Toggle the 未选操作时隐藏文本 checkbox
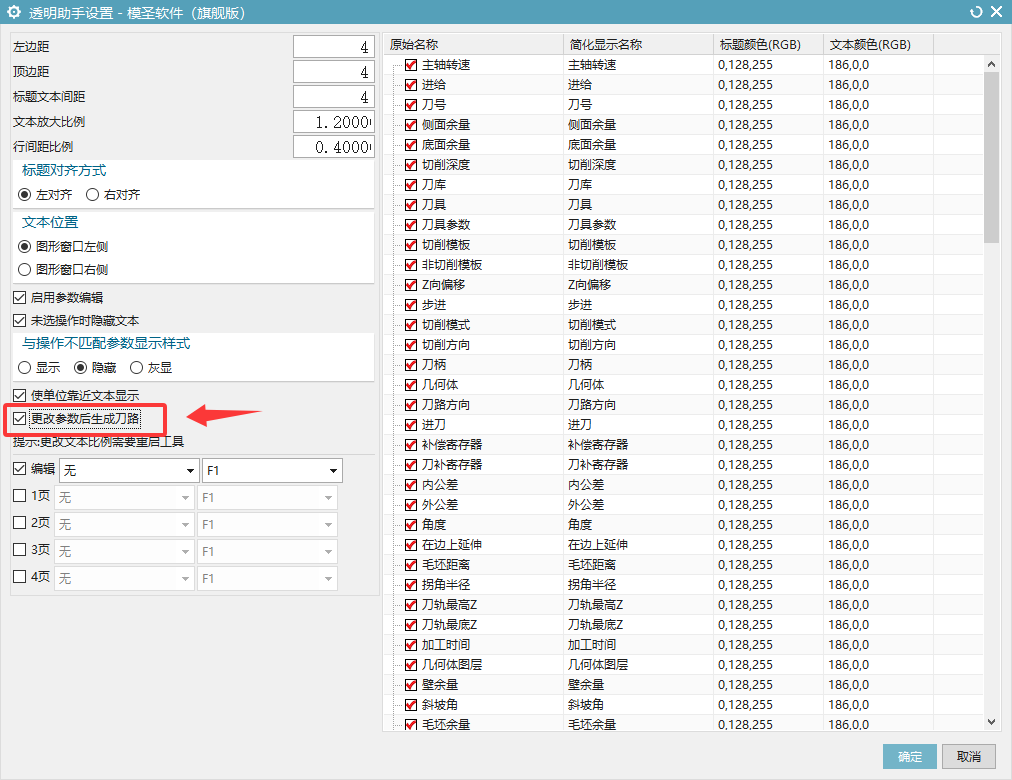Screen dimensions: 1012x780 coord(19,321)
